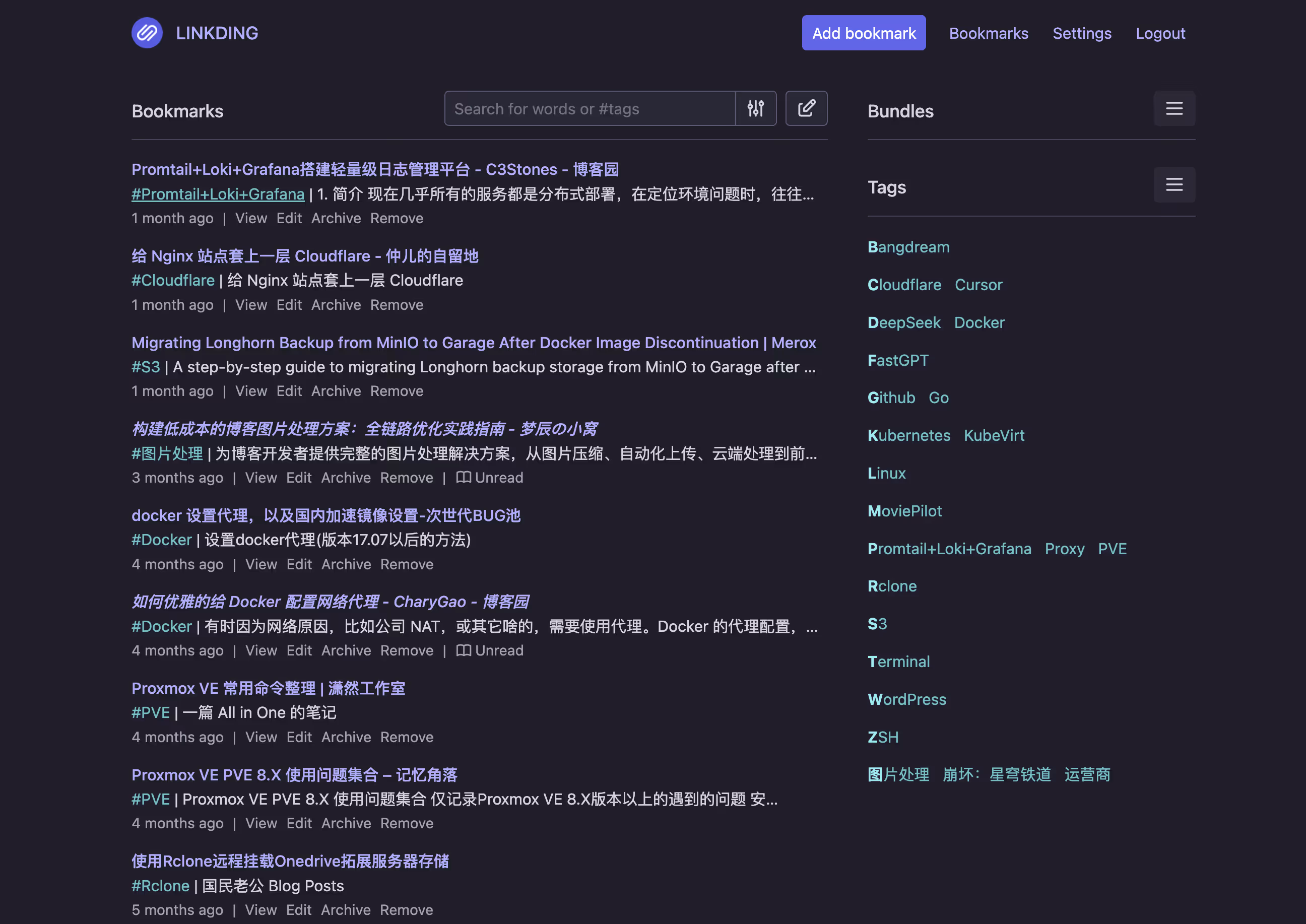Open the Tags hamburger menu
The width and height of the screenshot is (1306, 924).
click(1173, 184)
